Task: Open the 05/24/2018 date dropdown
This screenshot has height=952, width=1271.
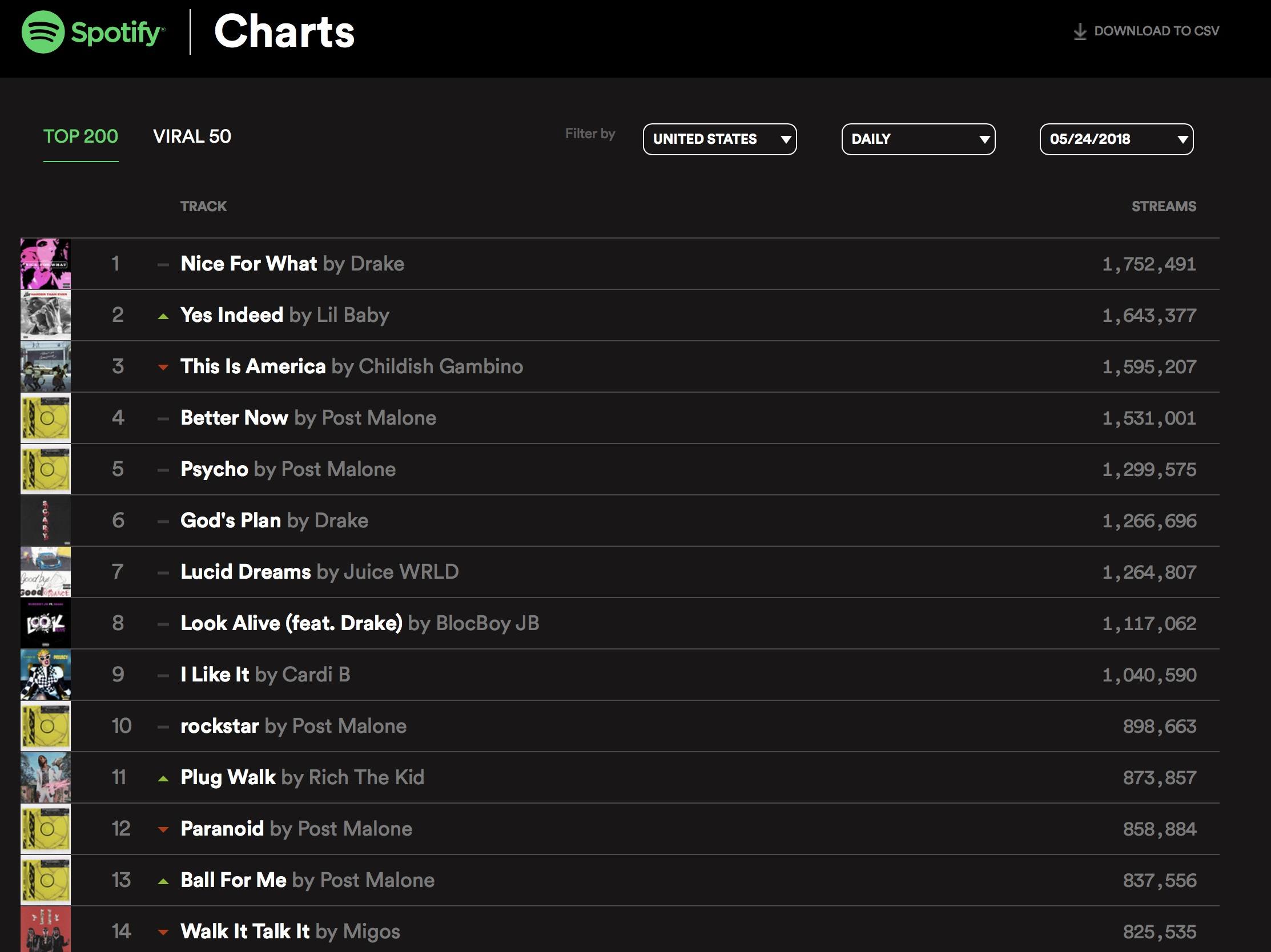Action: (x=1116, y=139)
